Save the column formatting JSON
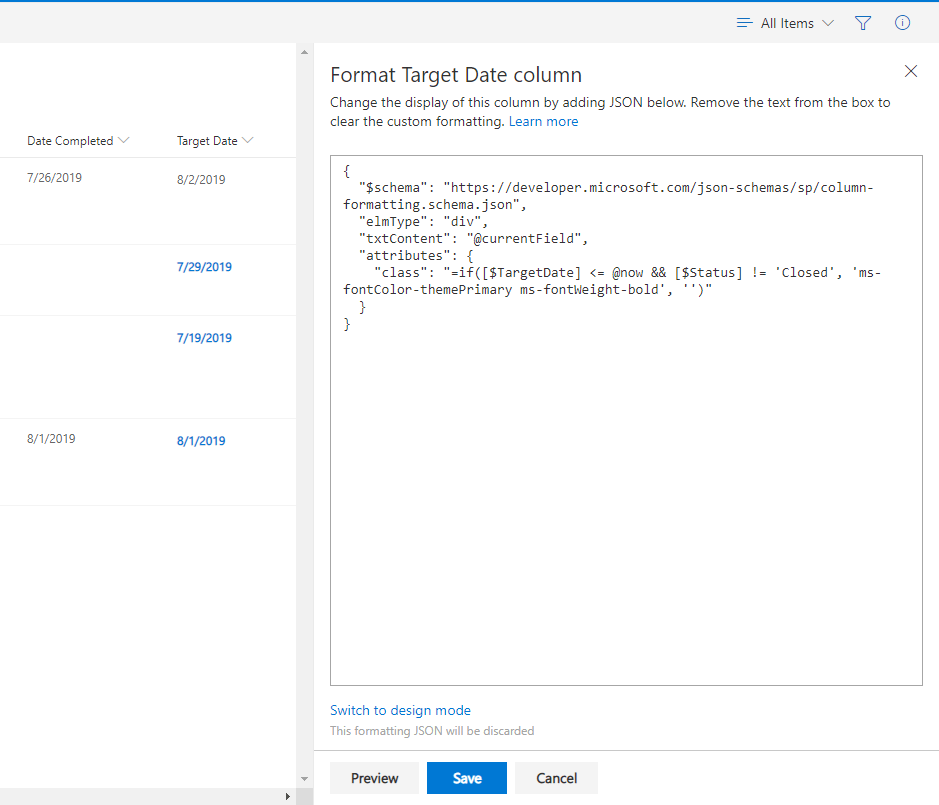Image resolution: width=939 pixels, height=805 pixels. coord(466,778)
